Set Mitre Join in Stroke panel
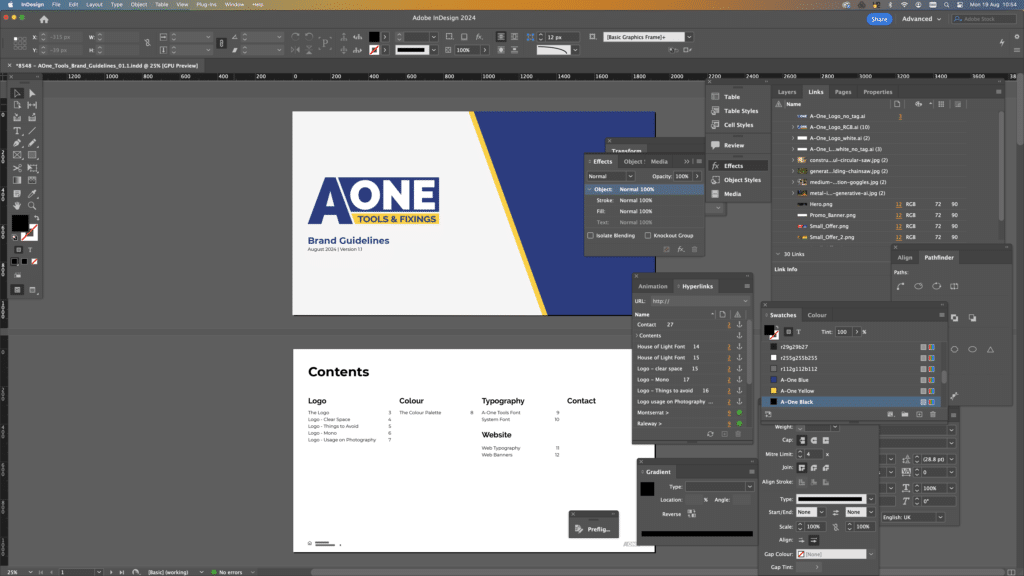 [x=802, y=468]
